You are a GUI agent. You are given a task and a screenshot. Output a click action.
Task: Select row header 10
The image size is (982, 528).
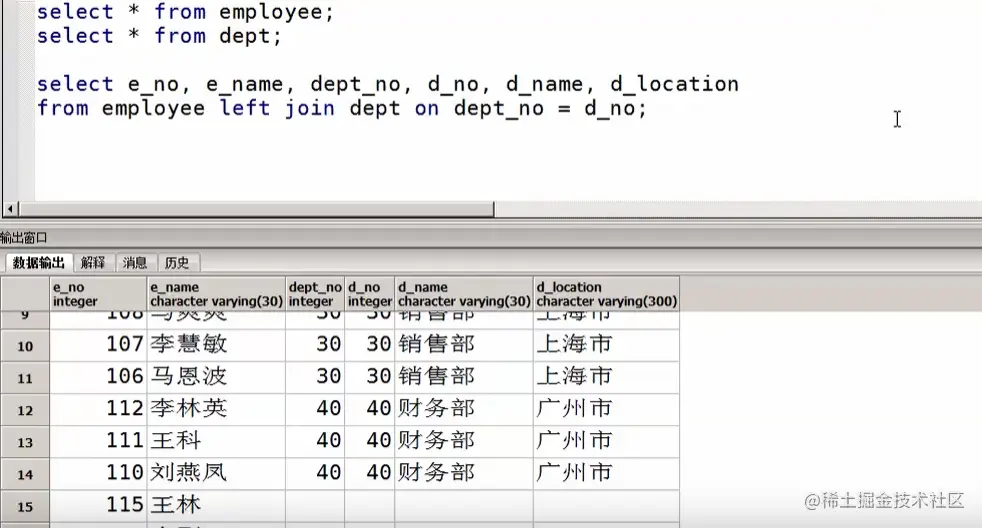[x=25, y=346]
